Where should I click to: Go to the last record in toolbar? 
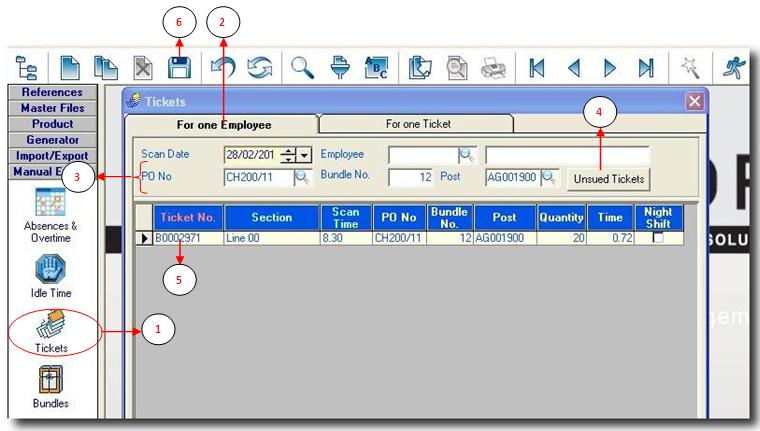(x=647, y=69)
